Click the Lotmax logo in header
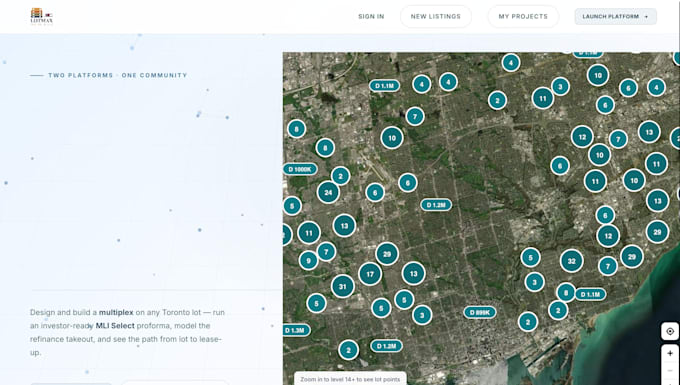 coord(42,16)
